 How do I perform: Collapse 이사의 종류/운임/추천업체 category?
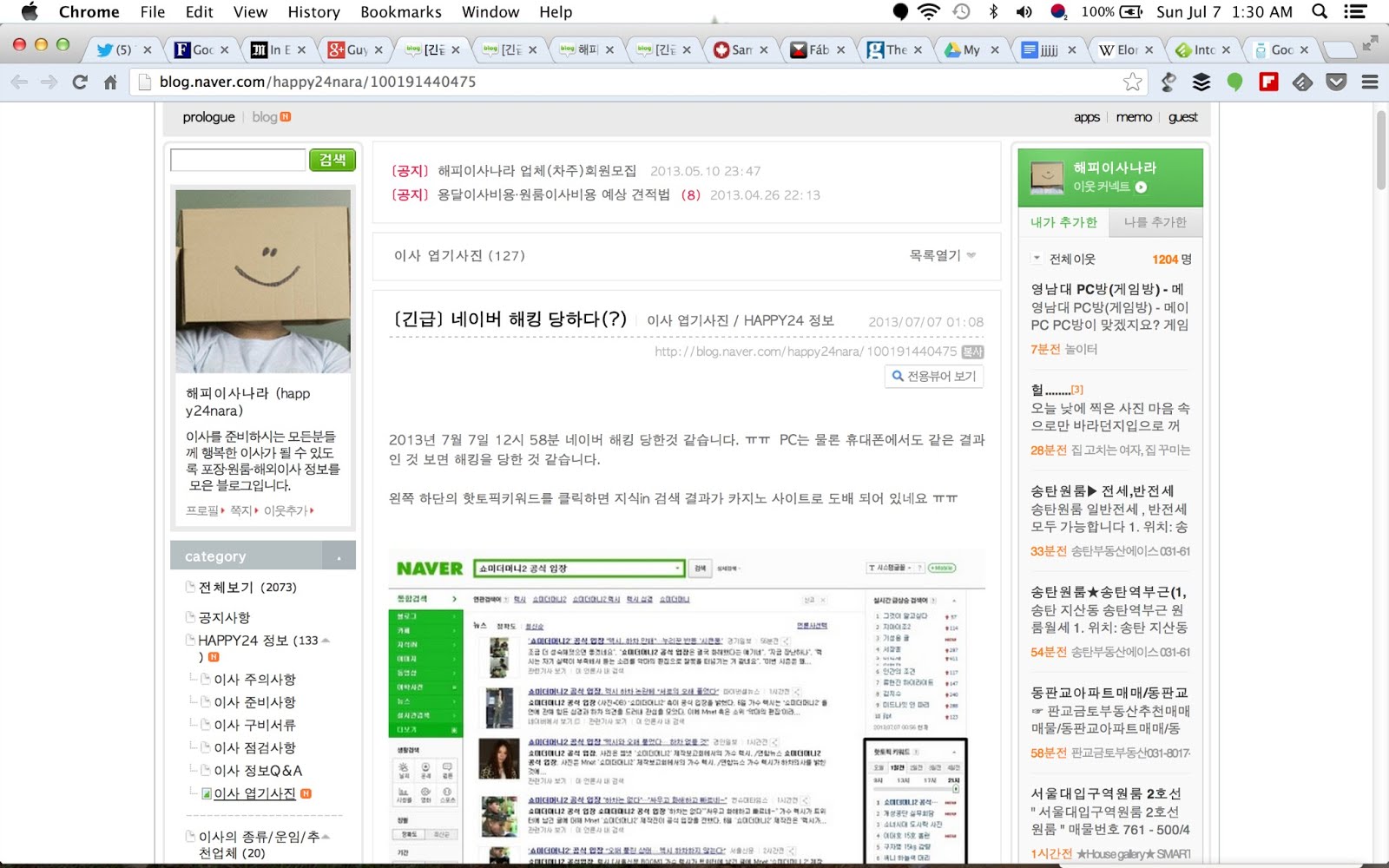pos(326,837)
